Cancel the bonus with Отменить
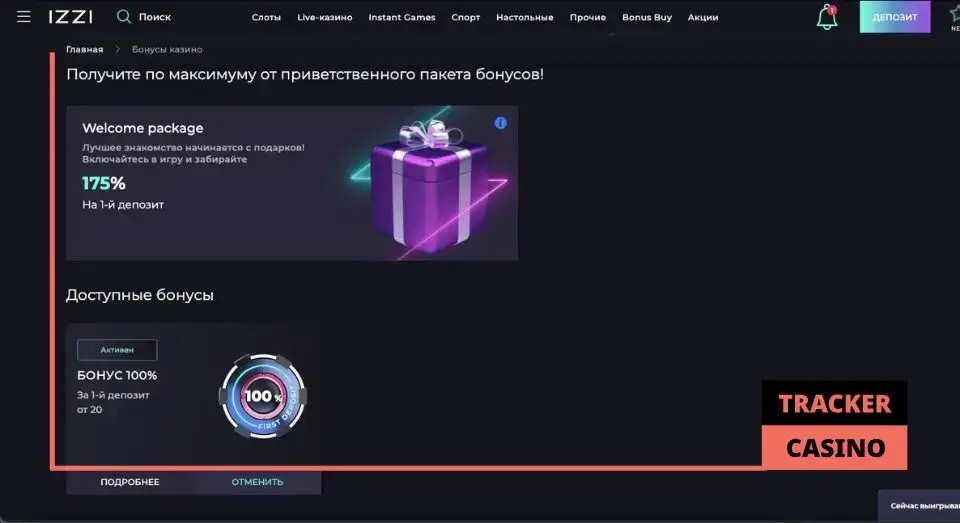Screen dimensions: 960x523 [x=257, y=482]
